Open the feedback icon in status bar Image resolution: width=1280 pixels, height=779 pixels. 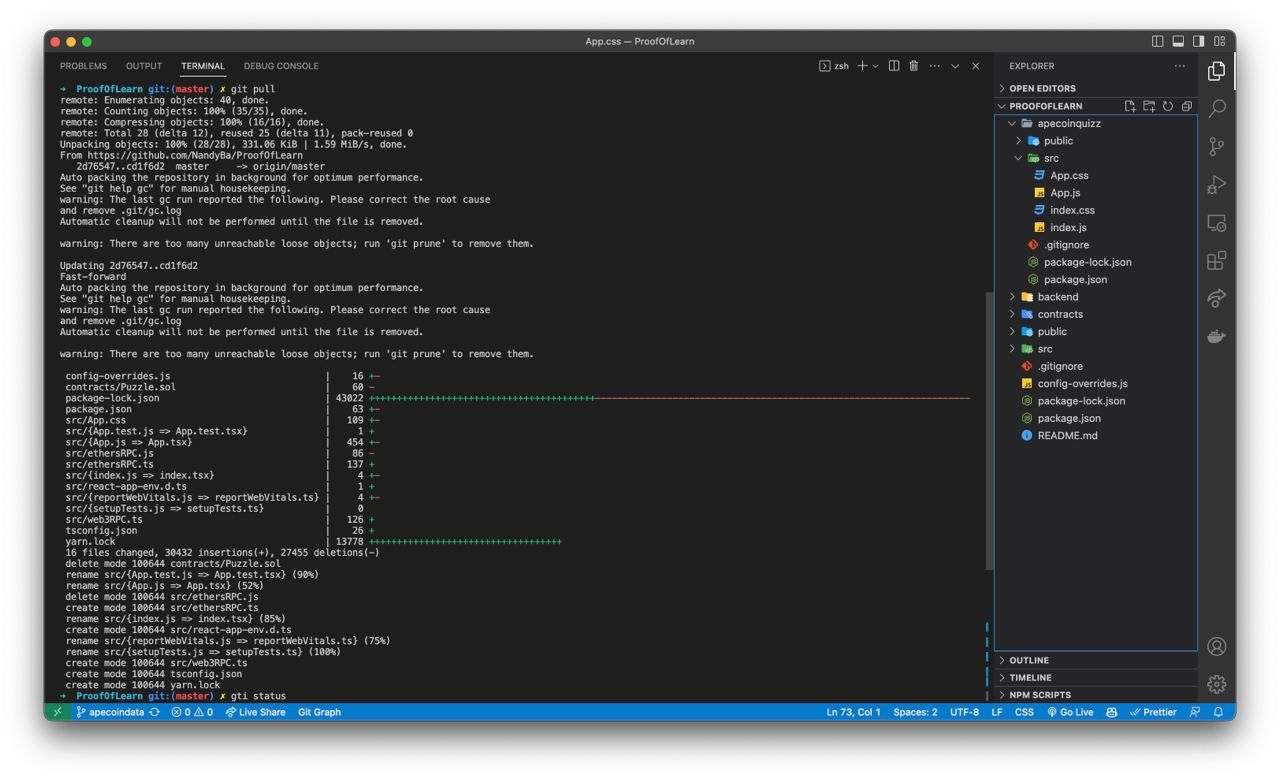[1194, 712]
